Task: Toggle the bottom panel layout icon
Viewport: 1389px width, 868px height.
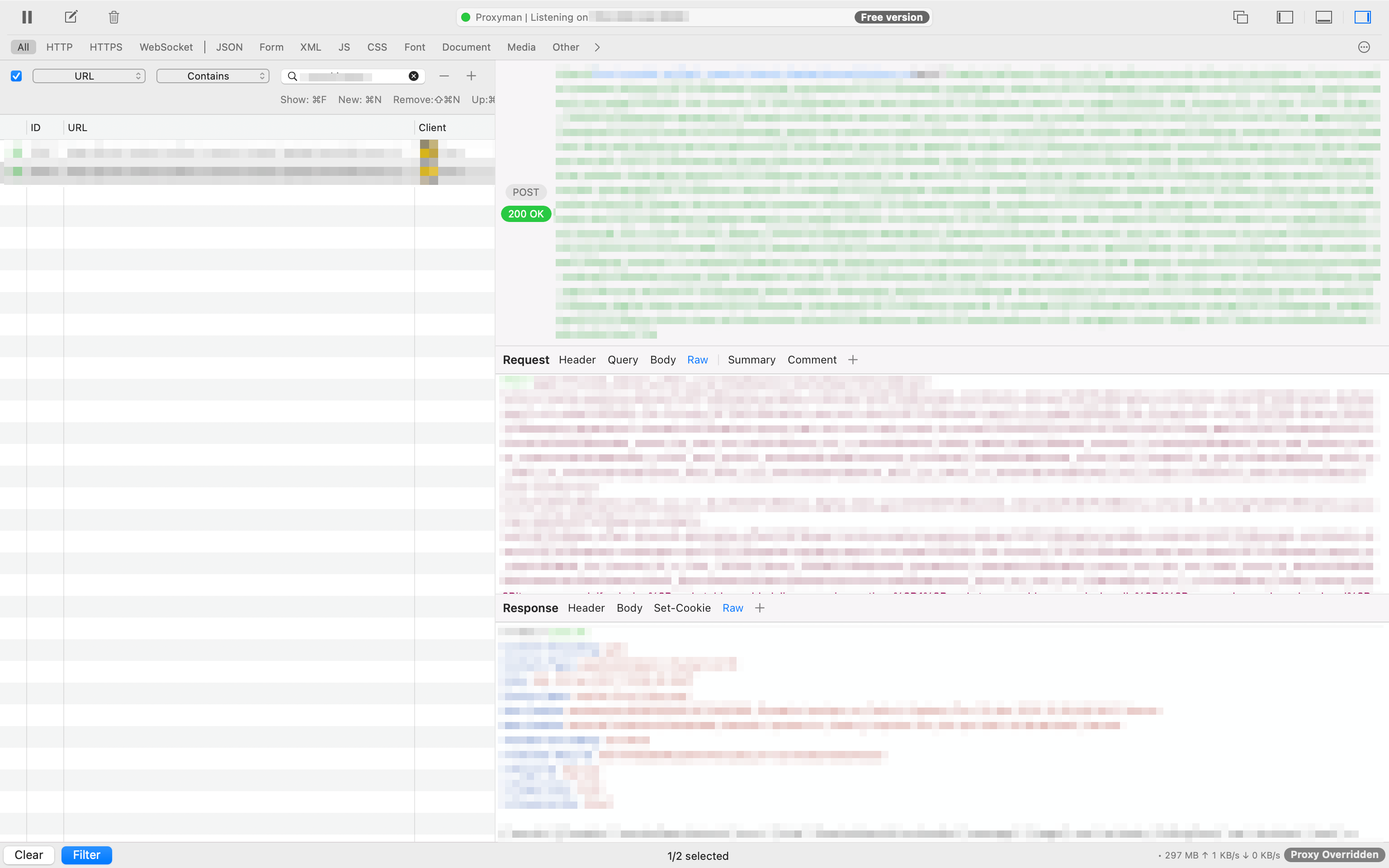Action: (x=1323, y=17)
